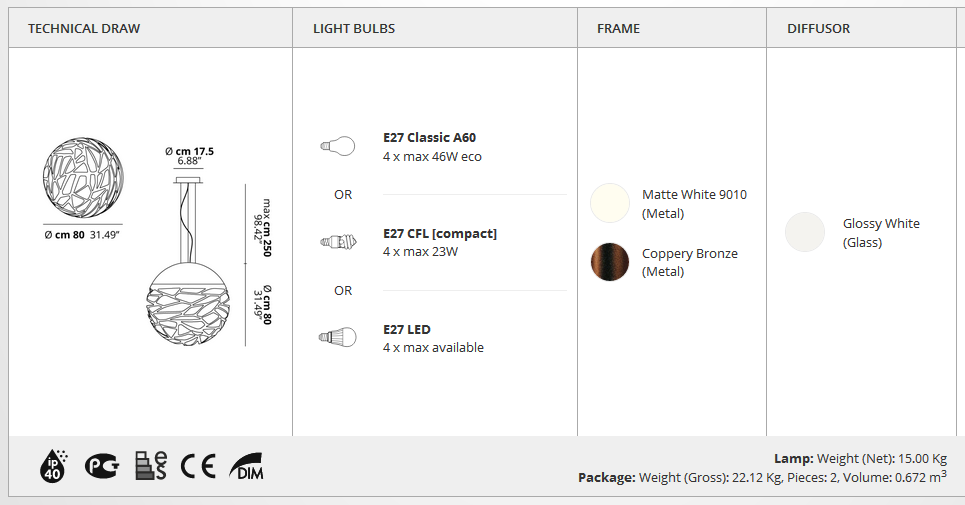This screenshot has width=965, height=505.
Task: Click the DIM dimmable icon
Action: 246,466
